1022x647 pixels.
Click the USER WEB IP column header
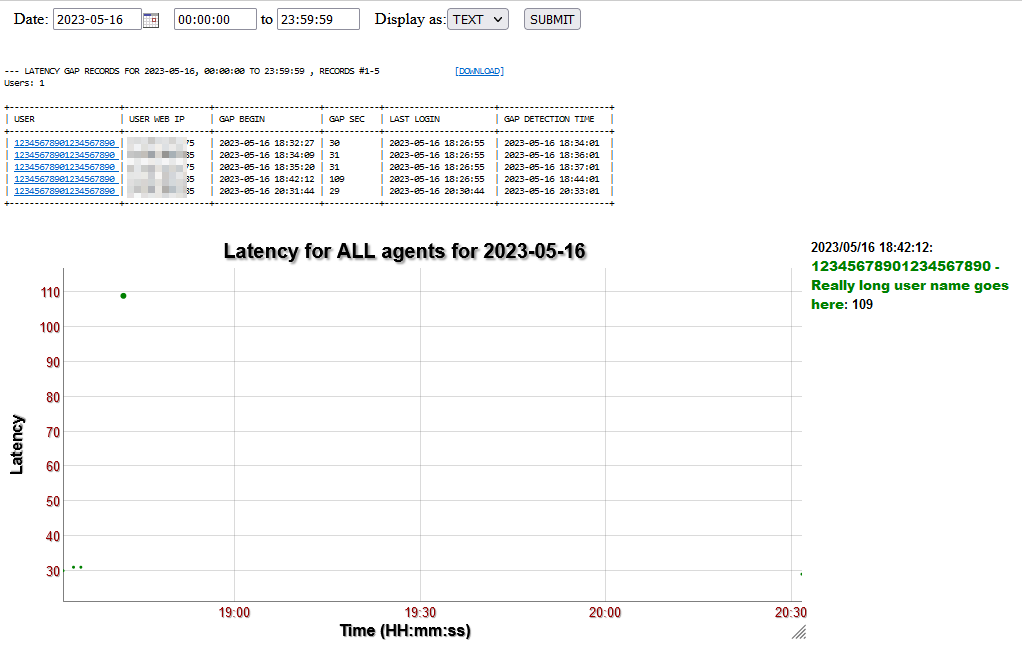pyautogui.click(x=156, y=119)
